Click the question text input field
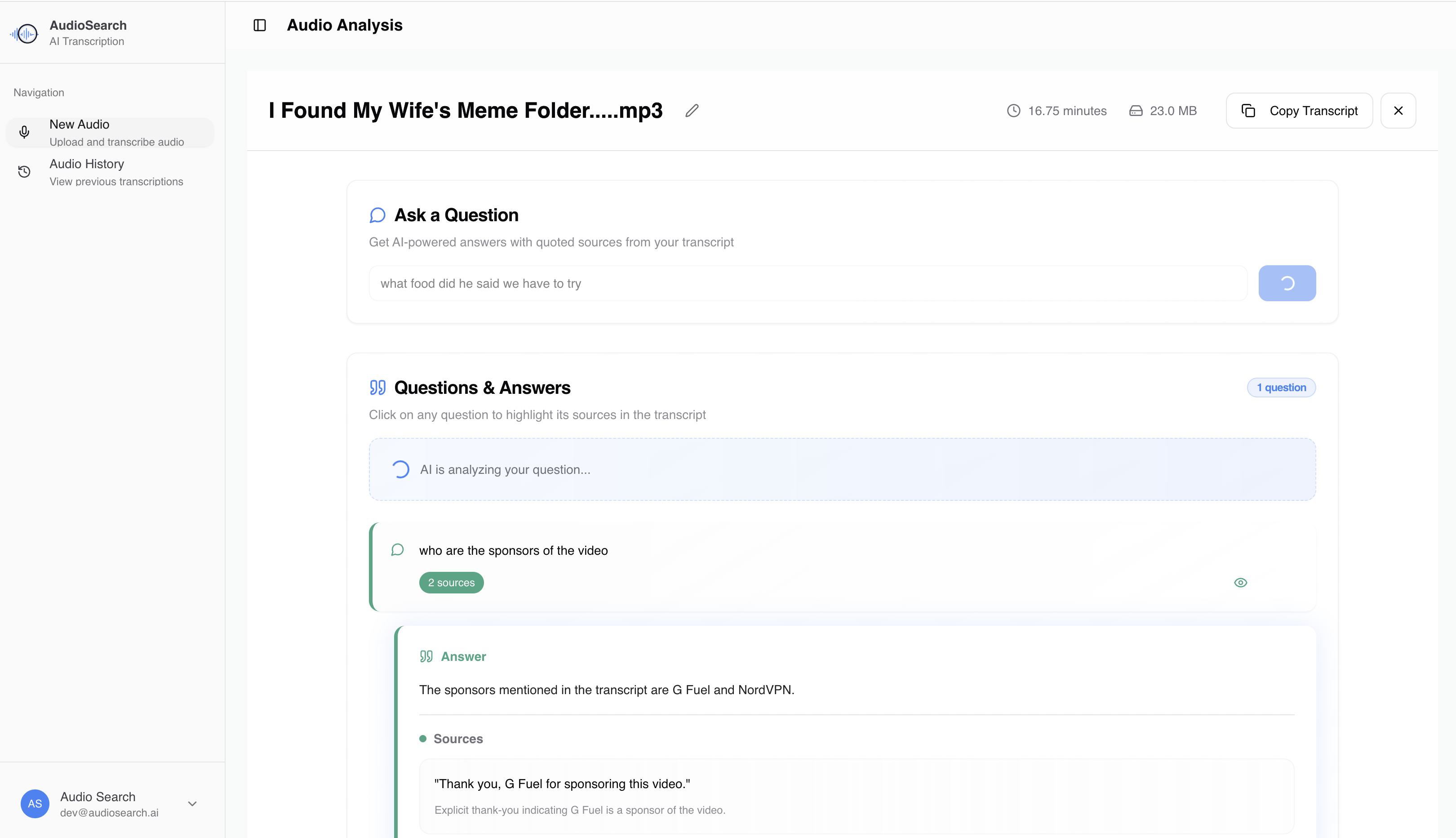1456x838 pixels. [x=807, y=283]
